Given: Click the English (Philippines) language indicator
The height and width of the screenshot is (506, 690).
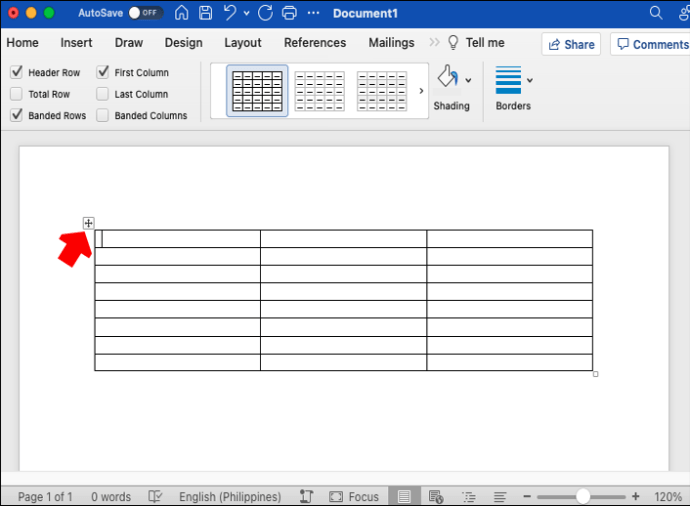Looking at the screenshot, I should pyautogui.click(x=230, y=497).
